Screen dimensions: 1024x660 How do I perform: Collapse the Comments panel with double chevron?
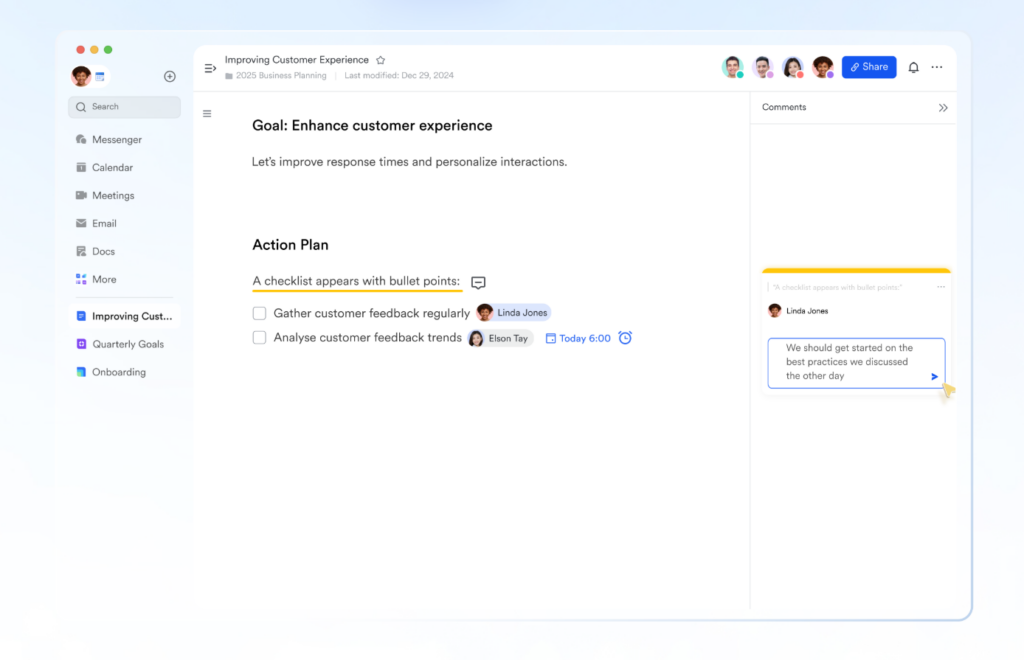coord(943,108)
